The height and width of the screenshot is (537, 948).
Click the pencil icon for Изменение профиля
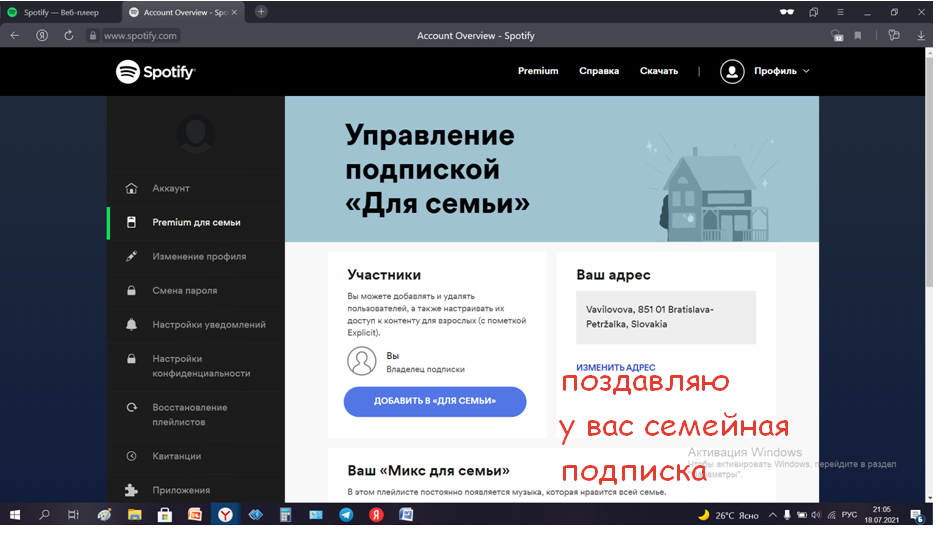(131, 257)
